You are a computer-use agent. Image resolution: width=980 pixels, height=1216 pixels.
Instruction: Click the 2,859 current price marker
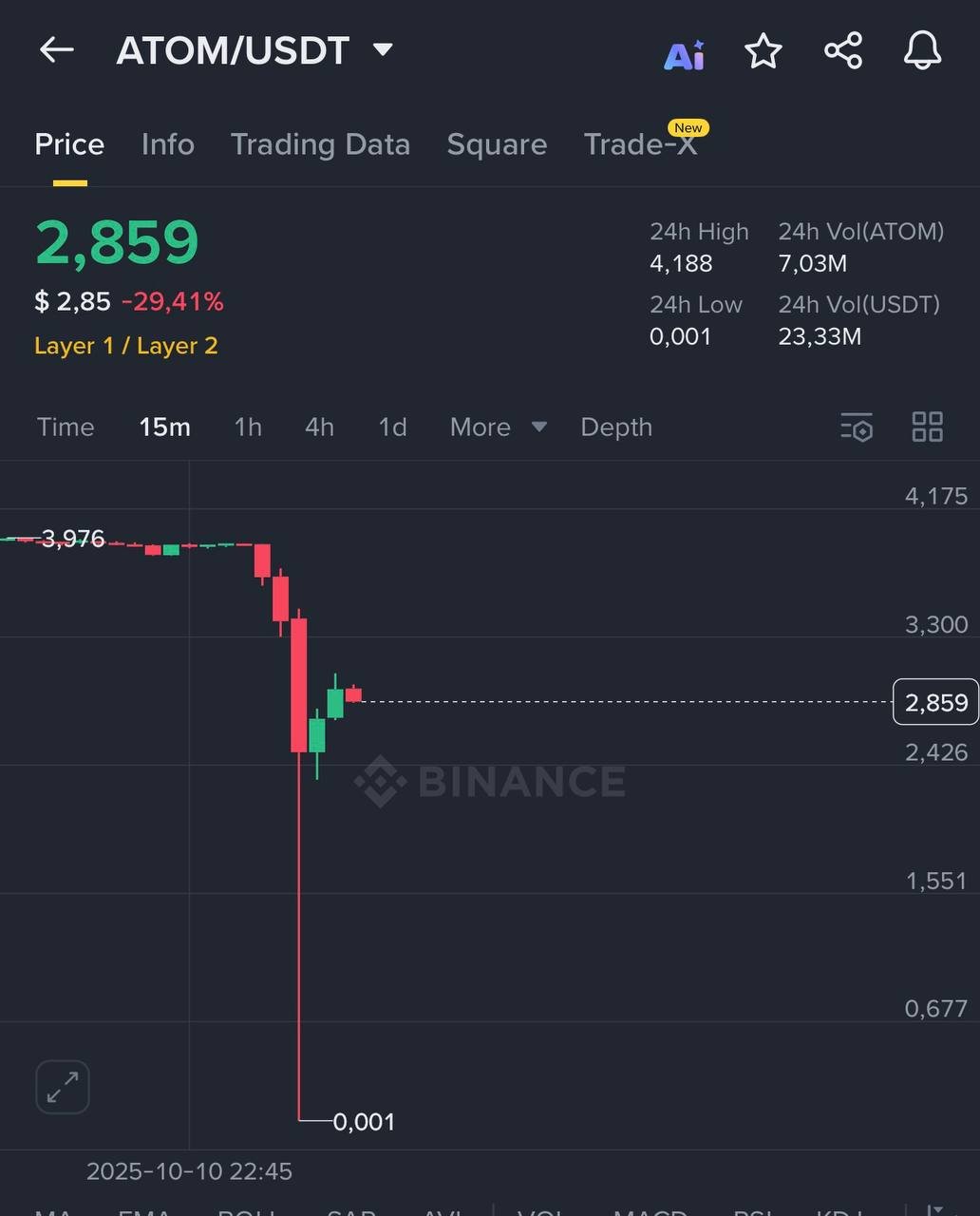coord(935,702)
